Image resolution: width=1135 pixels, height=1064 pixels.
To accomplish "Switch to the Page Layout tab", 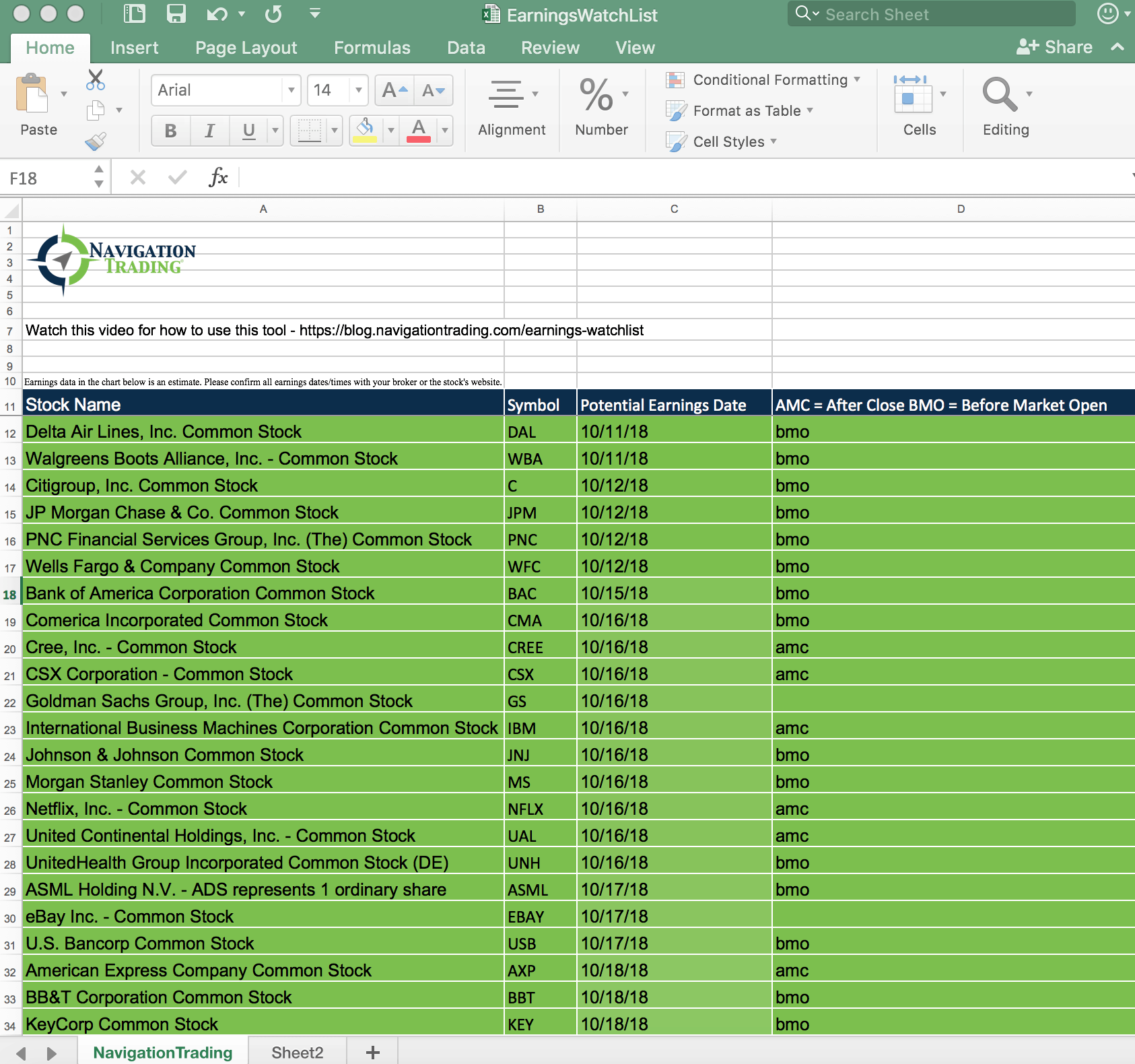I will [x=246, y=48].
